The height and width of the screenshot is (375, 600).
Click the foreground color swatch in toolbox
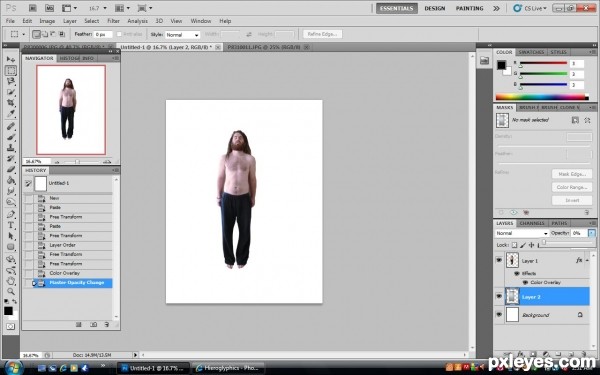tap(8, 311)
